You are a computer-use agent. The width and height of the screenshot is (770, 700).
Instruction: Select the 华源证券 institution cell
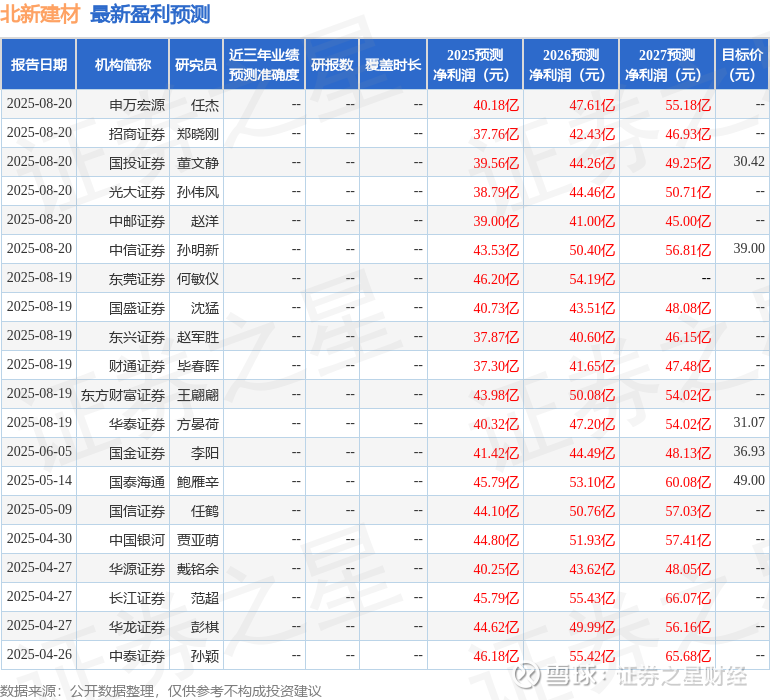[123, 568]
